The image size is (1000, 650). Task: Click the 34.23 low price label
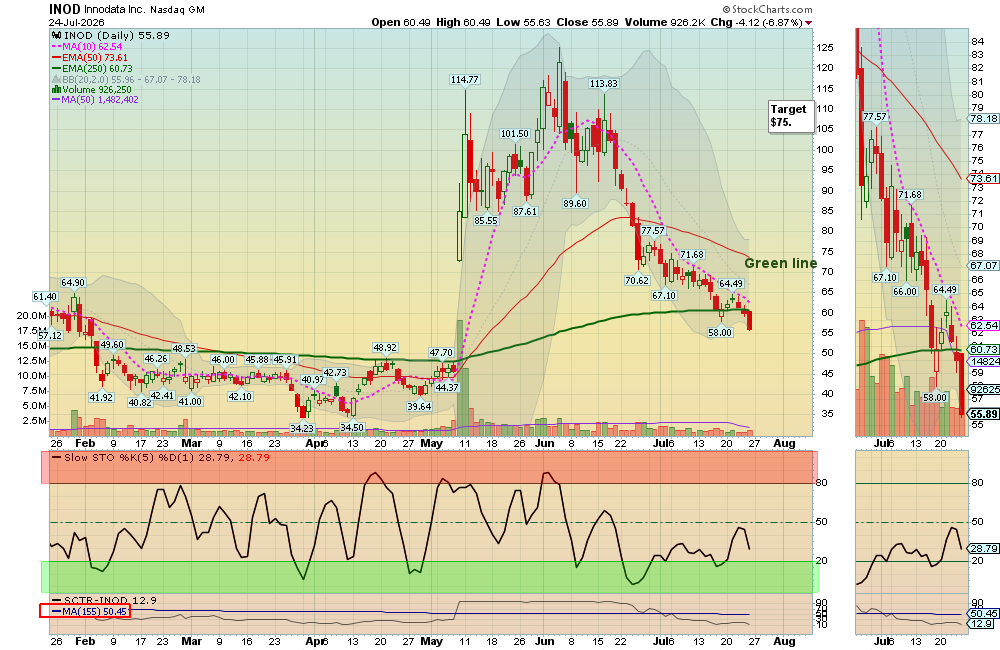(302, 428)
